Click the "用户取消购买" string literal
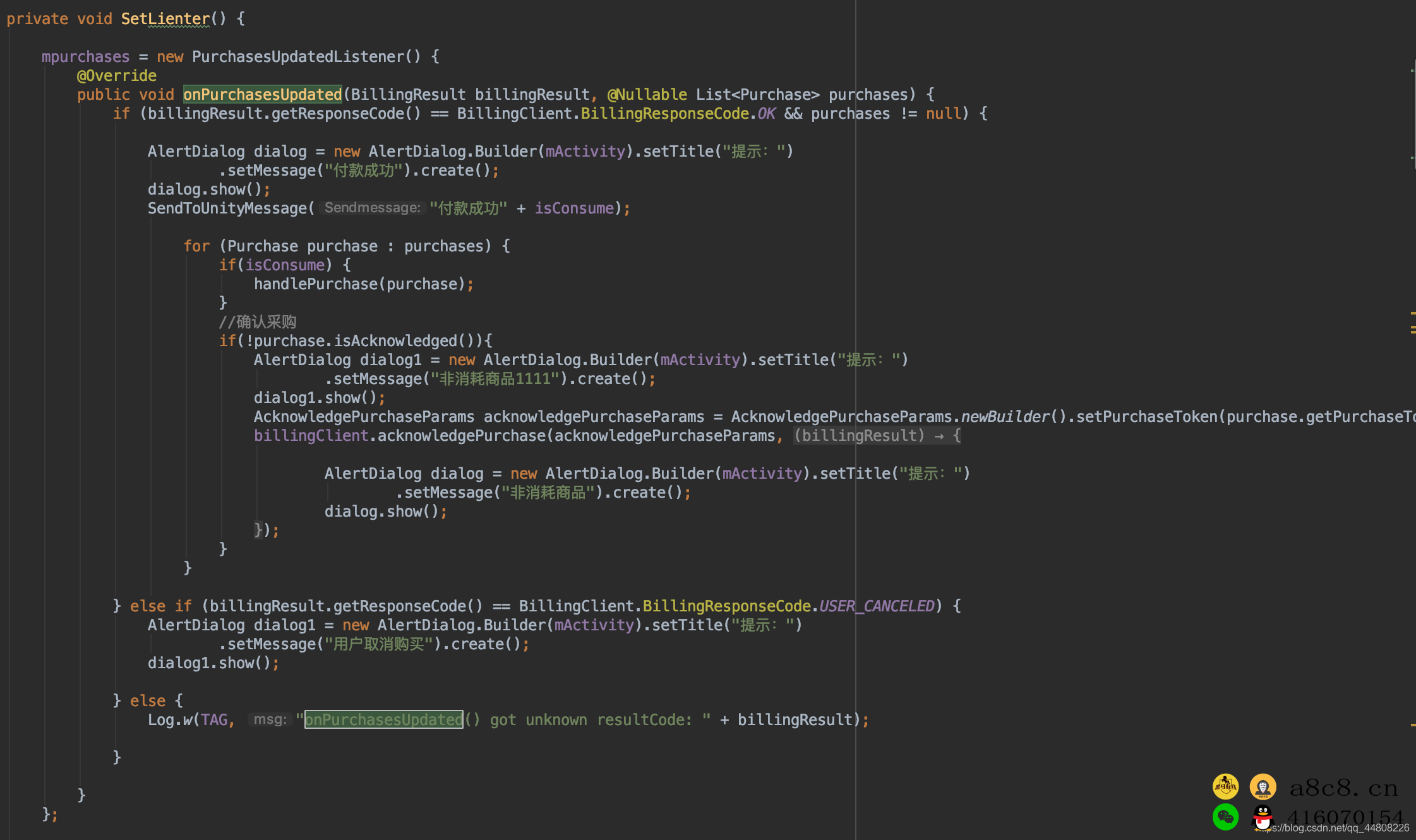The height and width of the screenshot is (840, 1416). (x=379, y=644)
